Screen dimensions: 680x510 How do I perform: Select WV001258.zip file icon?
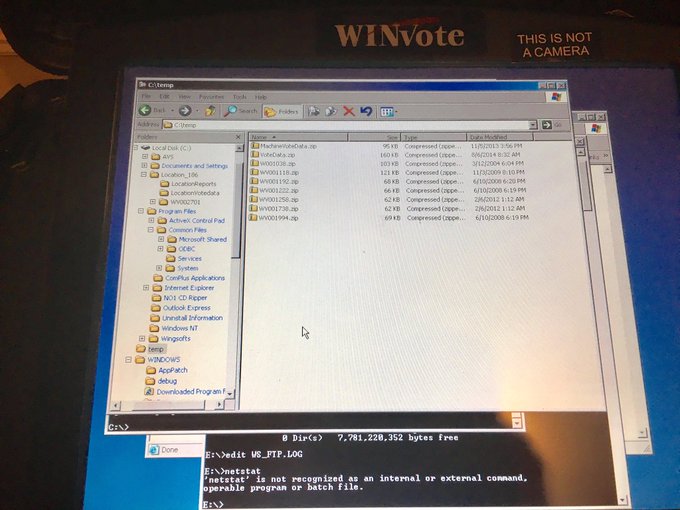[253, 199]
